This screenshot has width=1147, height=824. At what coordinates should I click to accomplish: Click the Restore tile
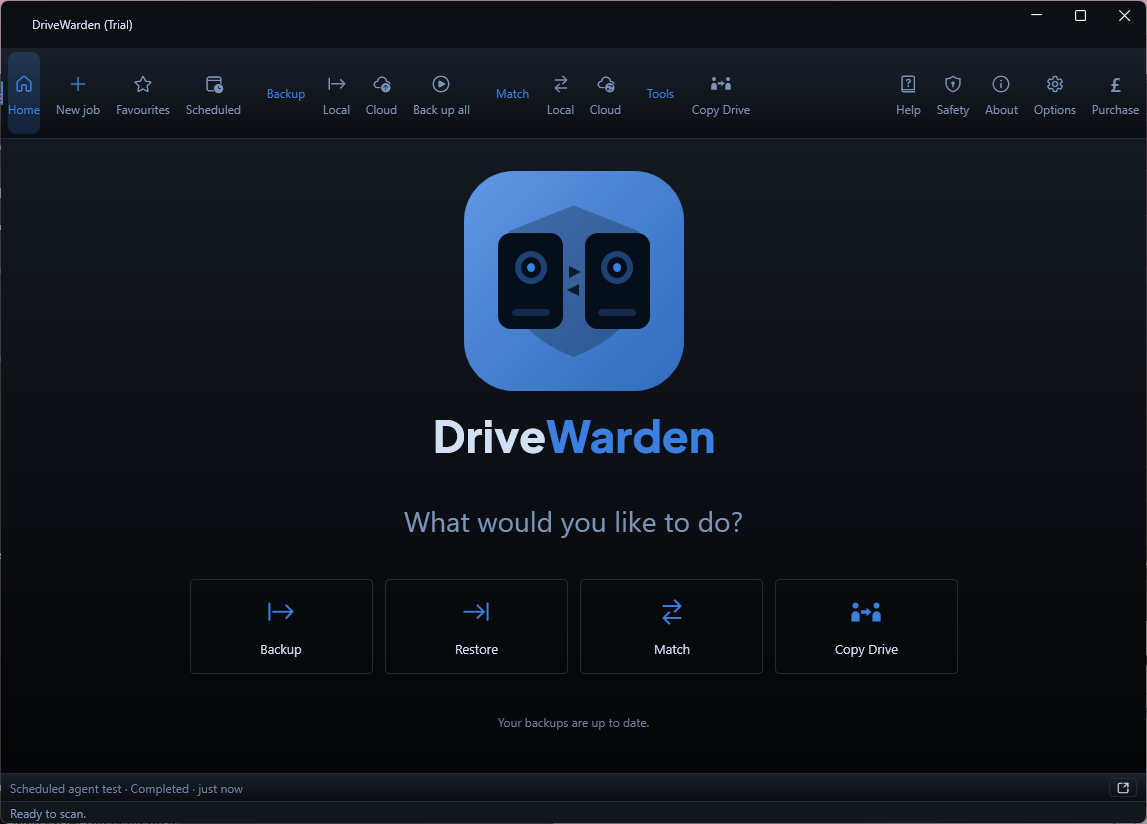tap(476, 626)
